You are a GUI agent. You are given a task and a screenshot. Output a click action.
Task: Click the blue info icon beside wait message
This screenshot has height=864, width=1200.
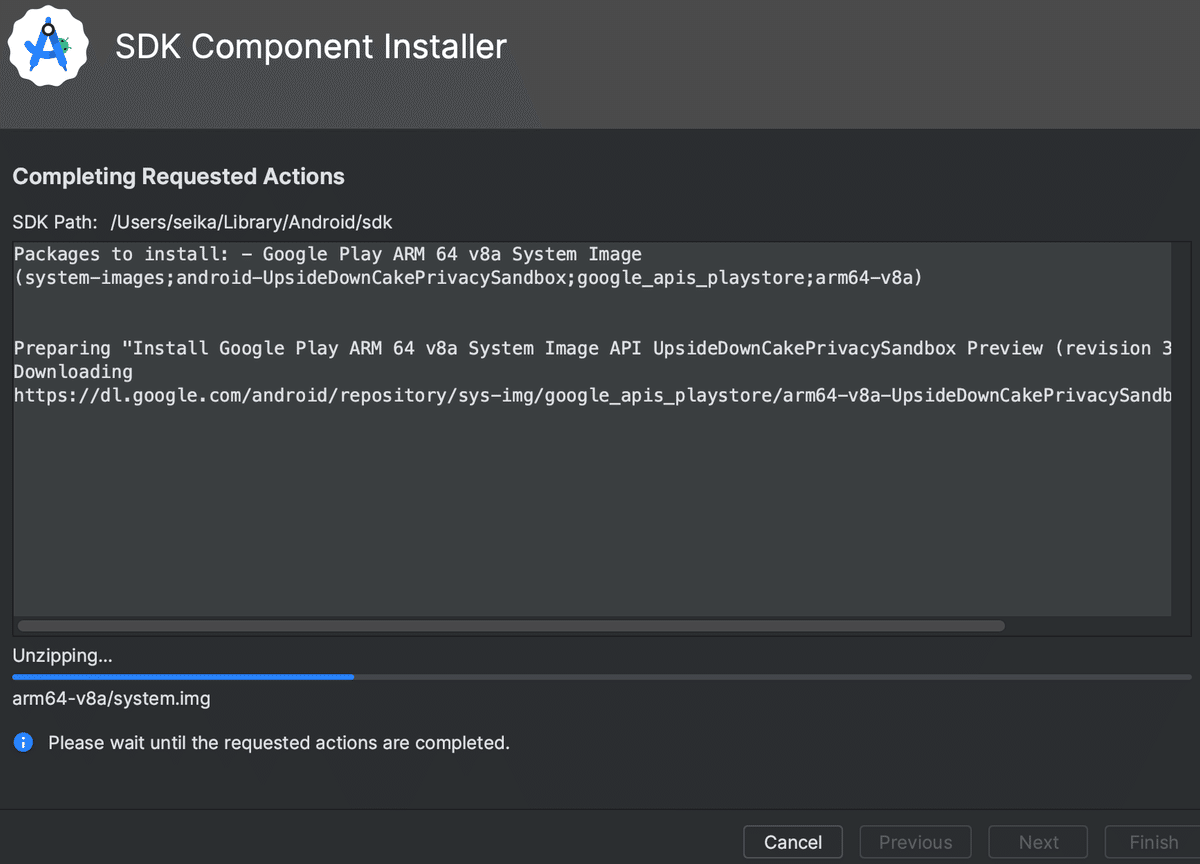click(x=23, y=743)
